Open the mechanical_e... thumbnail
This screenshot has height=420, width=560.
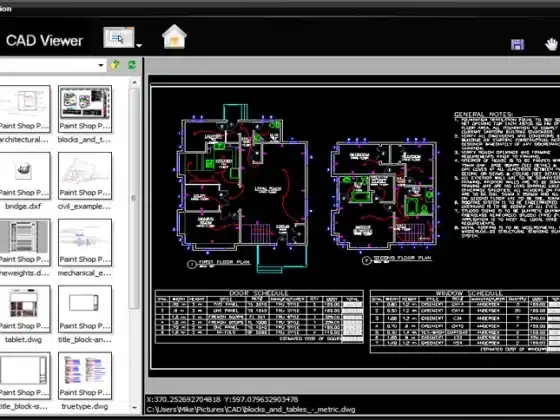tap(85, 242)
